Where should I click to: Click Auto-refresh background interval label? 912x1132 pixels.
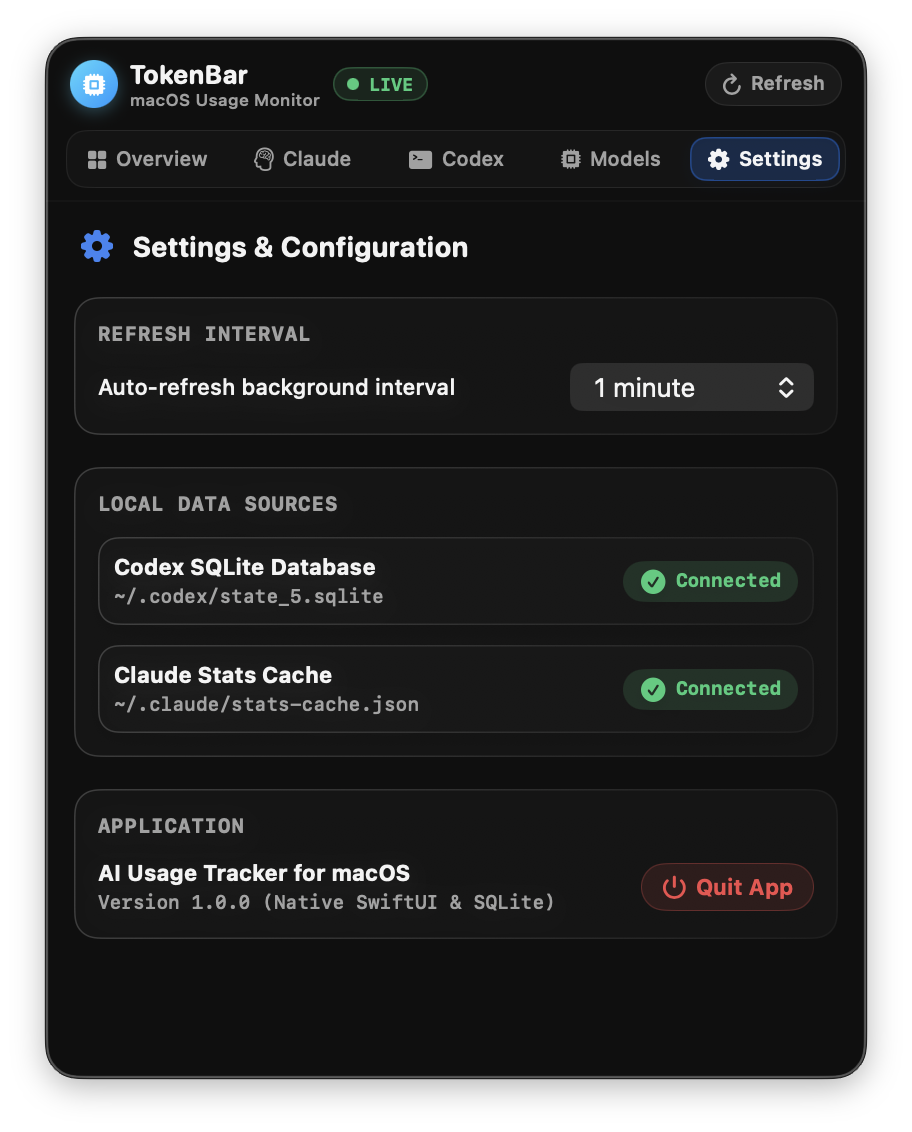(277, 388)
